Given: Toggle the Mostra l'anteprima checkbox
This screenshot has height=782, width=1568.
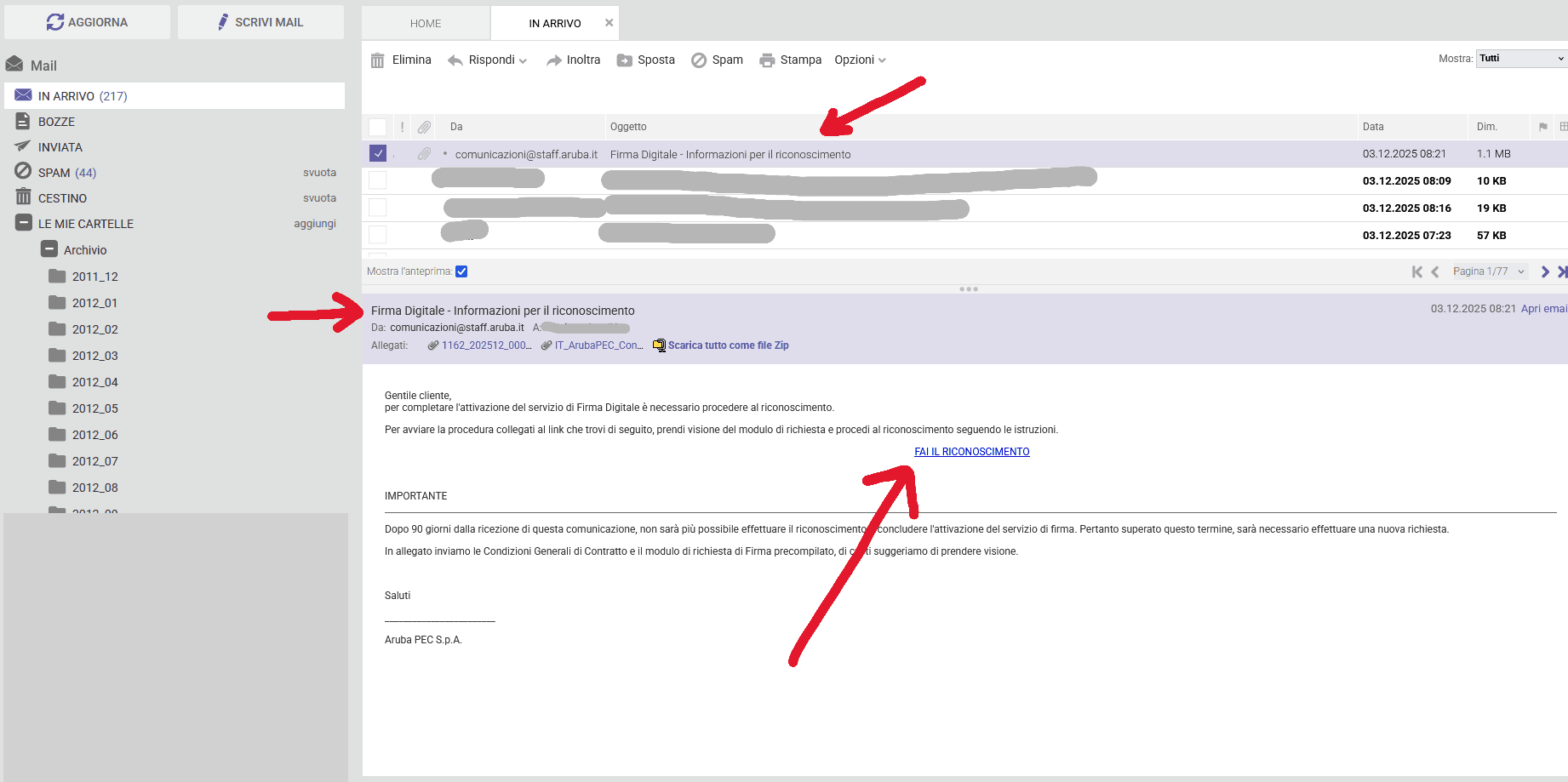Looking at the screenshot, I should click(461, 271).
